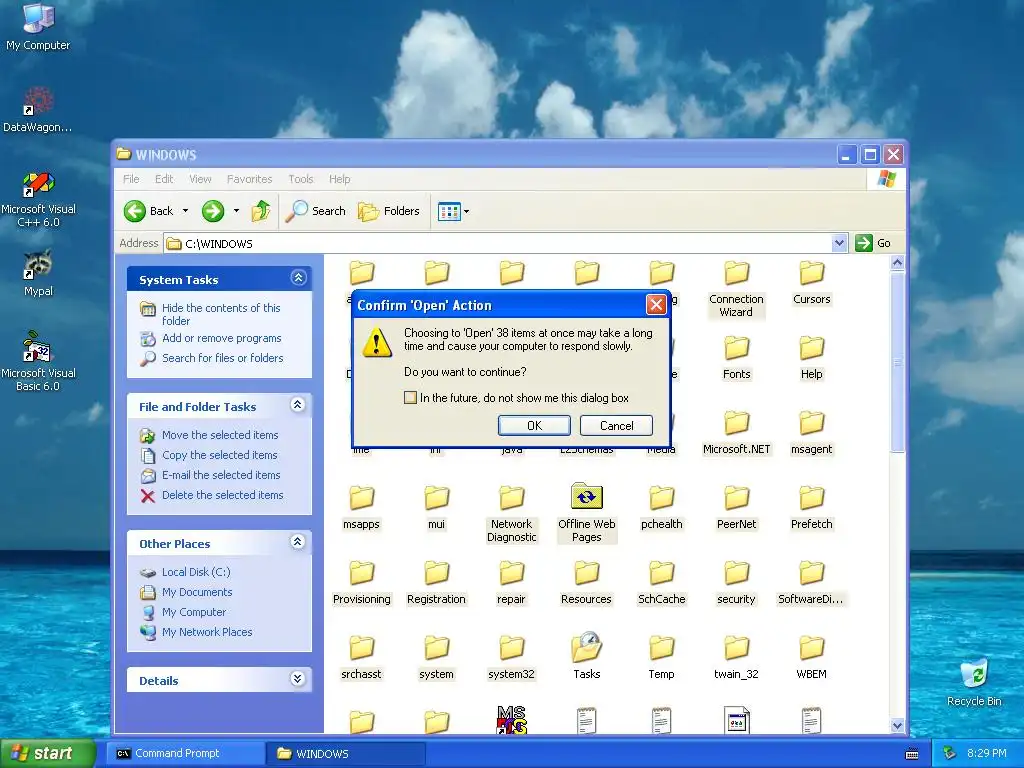Screen dimensions: 1024x768
Task: Confirm with the OK button
Action: pyautogui.click(x=534, y=426)
